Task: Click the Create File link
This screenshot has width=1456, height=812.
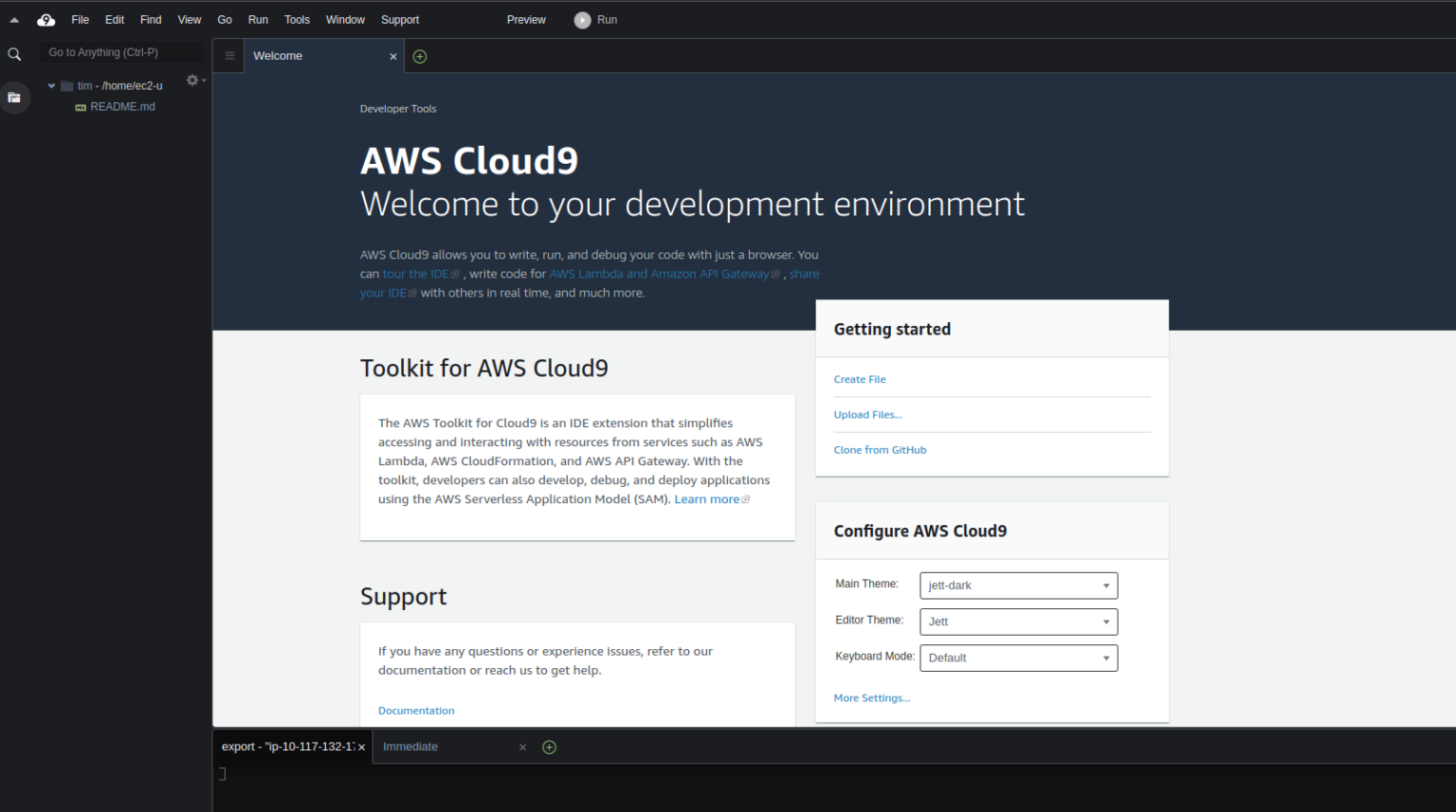Action: tap(860, 379)
